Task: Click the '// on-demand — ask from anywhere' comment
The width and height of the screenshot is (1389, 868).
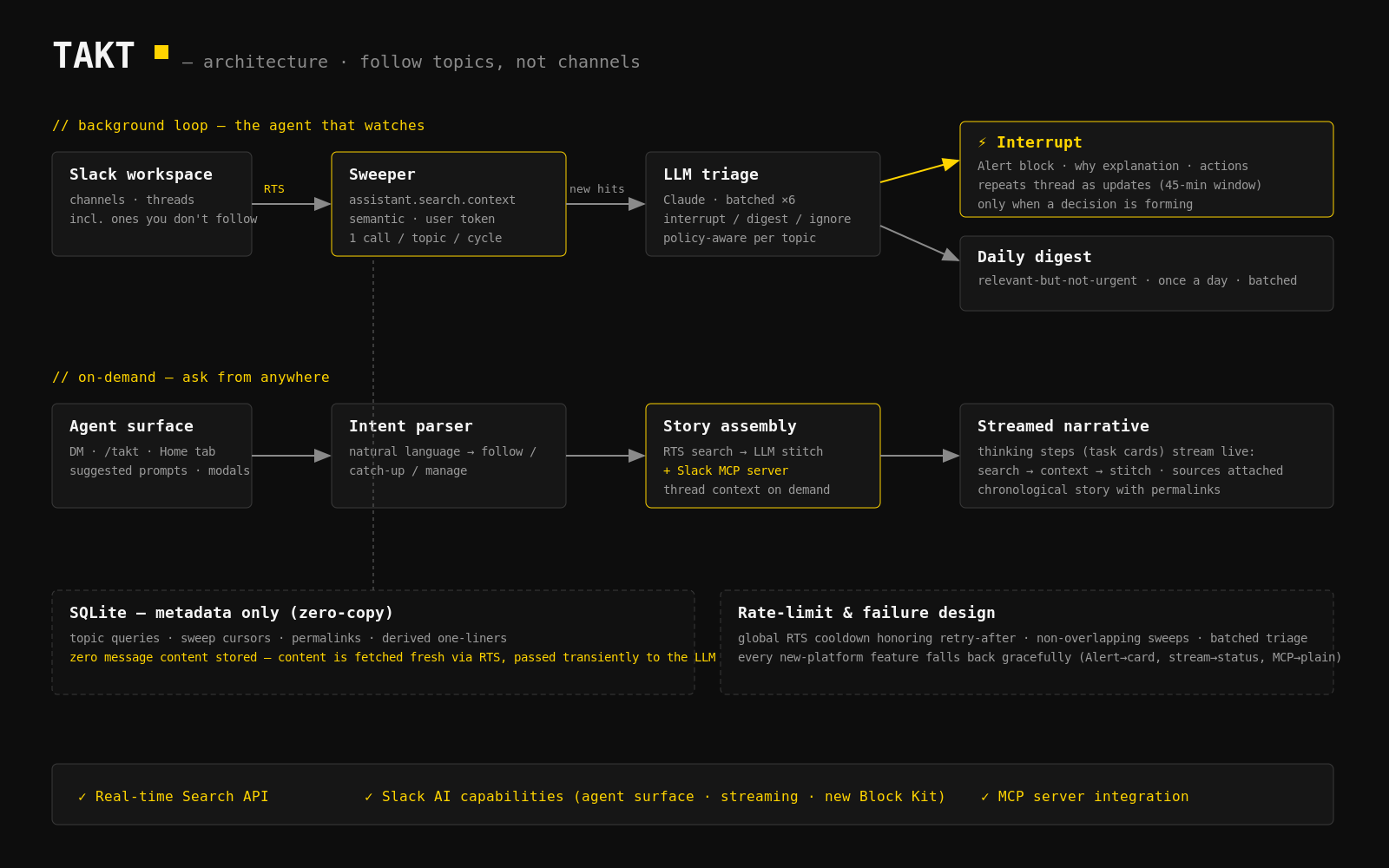Action: (191, 378)
